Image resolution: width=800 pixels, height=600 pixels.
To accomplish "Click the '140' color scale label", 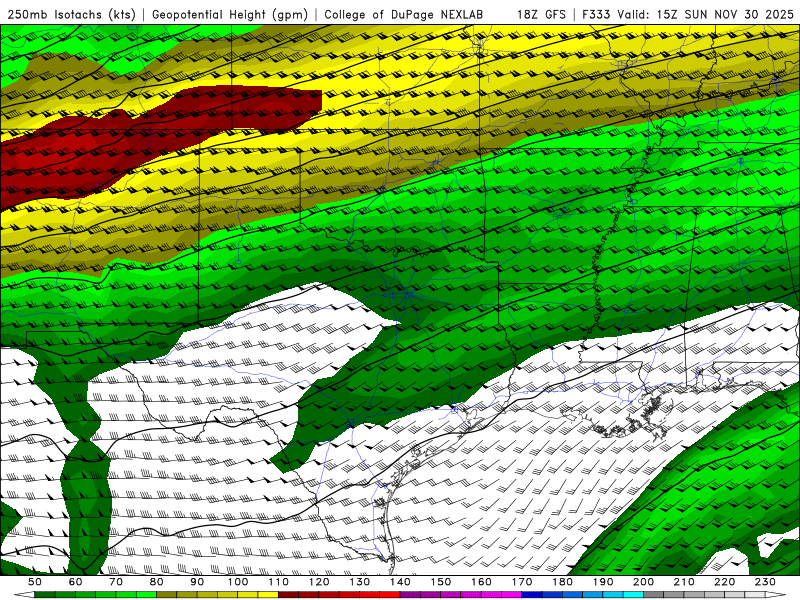I will tap(400, 582).
